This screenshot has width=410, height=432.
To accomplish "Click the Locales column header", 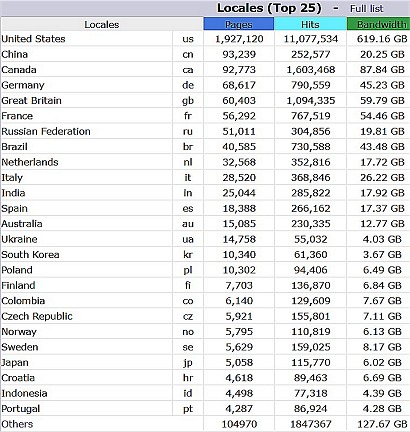I will pyautogui.click(x=102, y=24).
